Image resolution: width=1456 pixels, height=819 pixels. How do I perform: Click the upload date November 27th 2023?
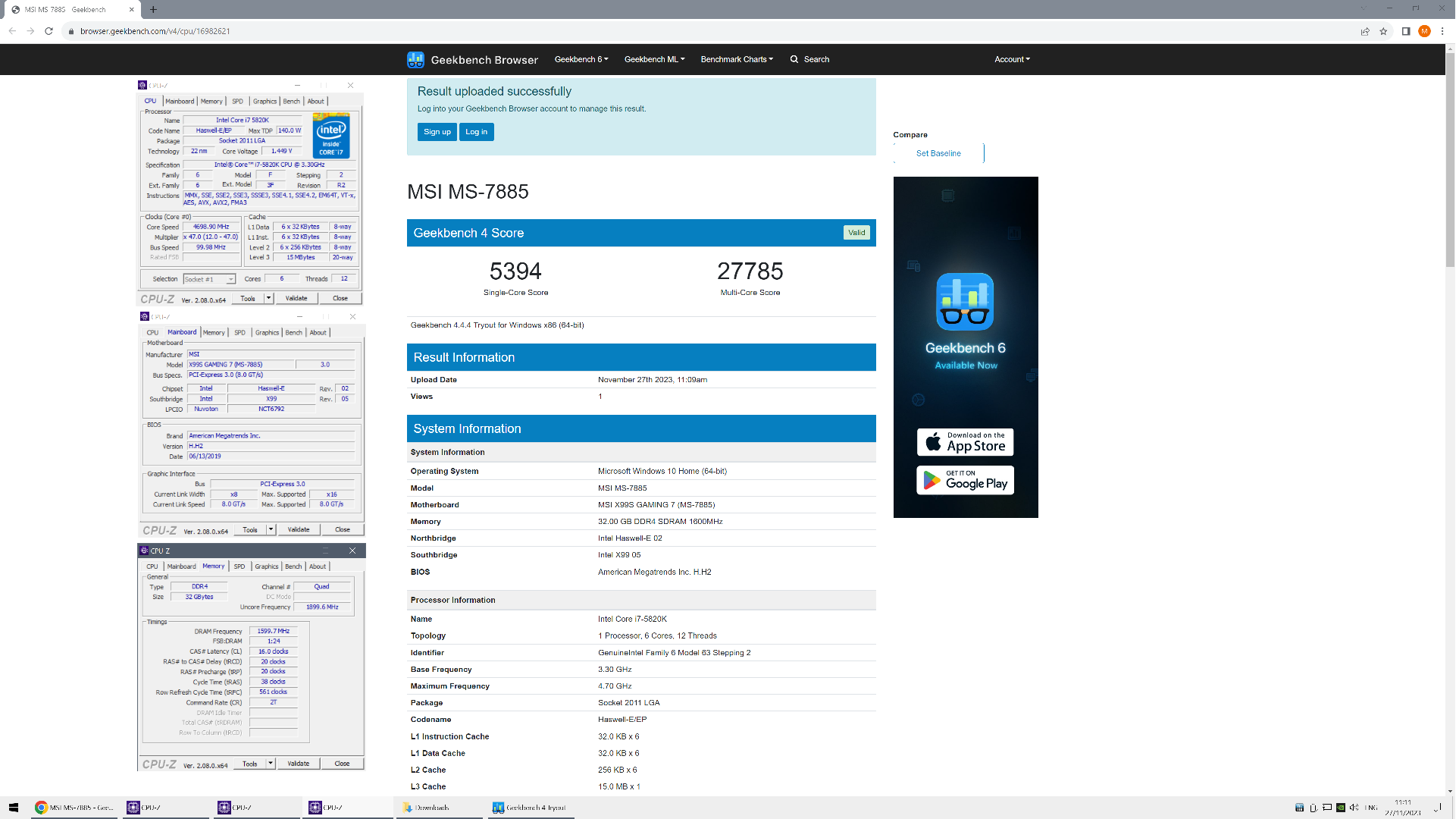[x=653, y=380]
